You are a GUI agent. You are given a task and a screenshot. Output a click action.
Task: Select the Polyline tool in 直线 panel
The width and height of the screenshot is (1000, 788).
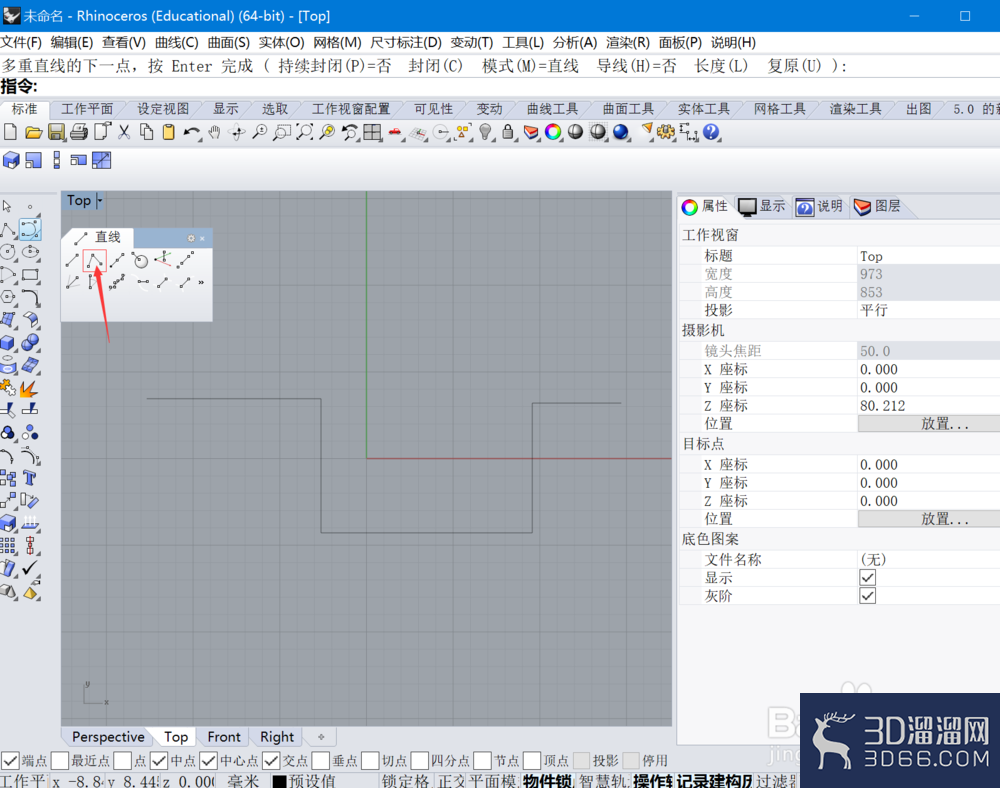(x=94, y=260)
